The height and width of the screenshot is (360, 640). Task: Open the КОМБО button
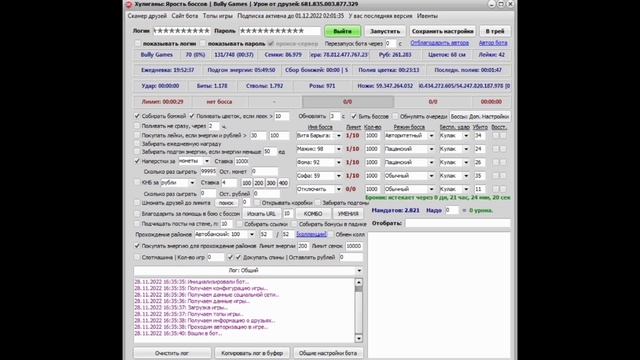tap(313, 213)
